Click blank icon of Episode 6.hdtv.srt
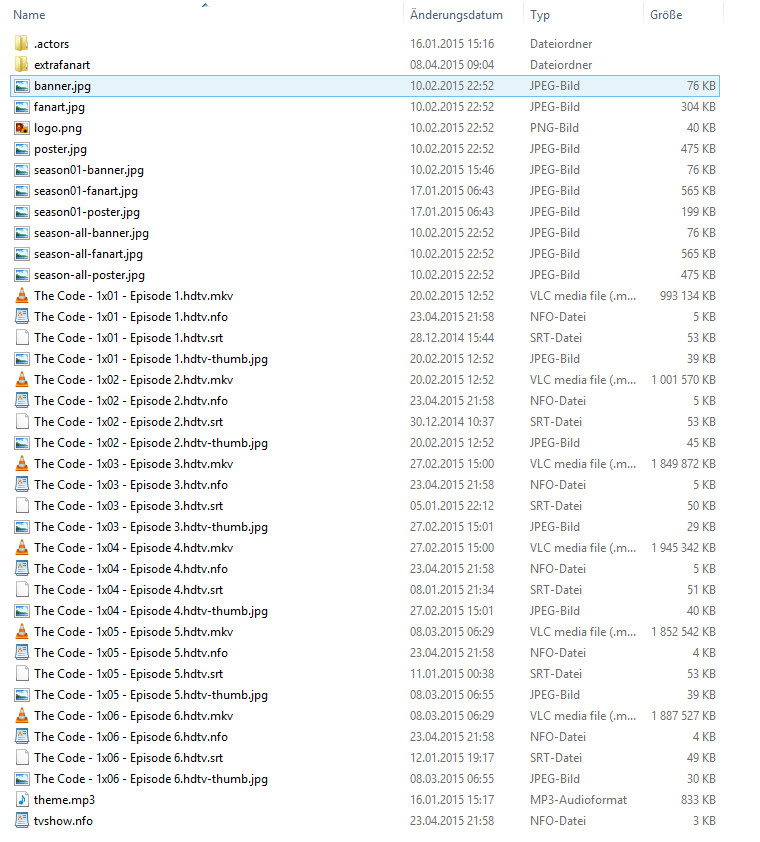 coord(21,758)
